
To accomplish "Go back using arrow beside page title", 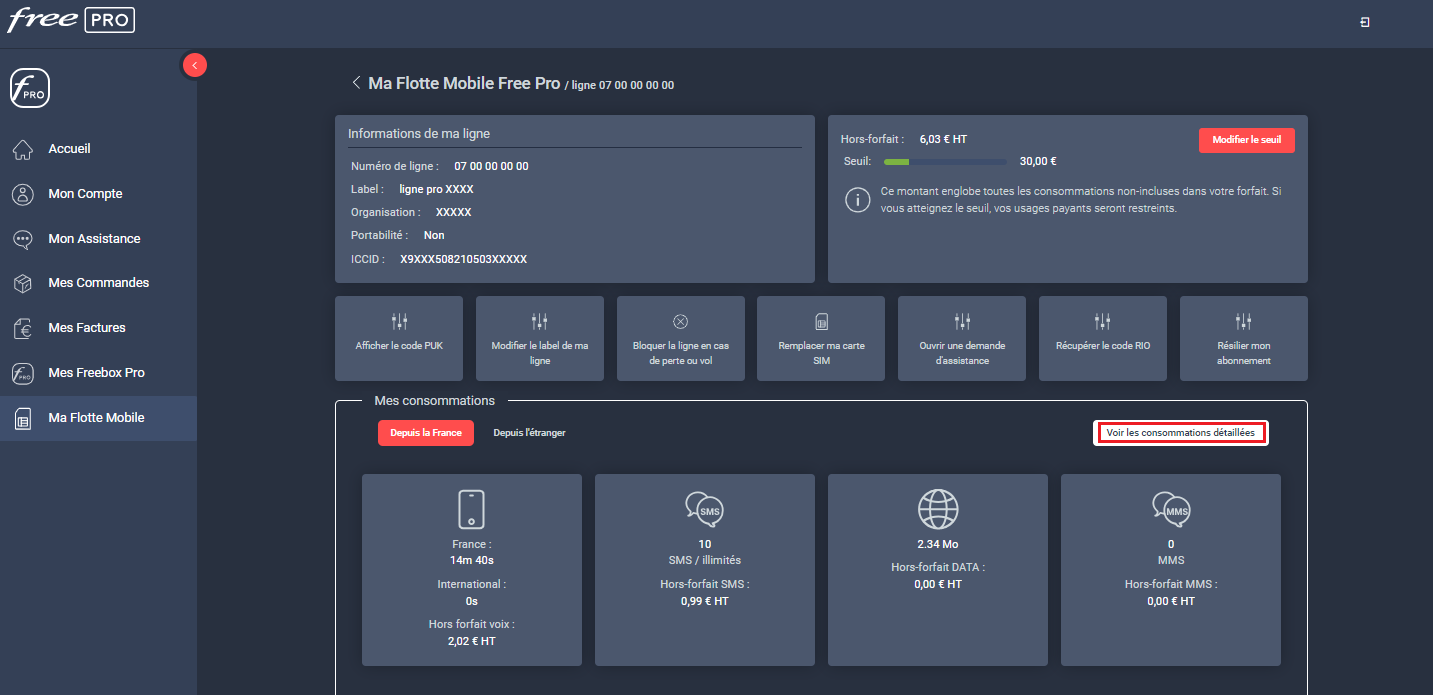I will (x=356, y=83).
